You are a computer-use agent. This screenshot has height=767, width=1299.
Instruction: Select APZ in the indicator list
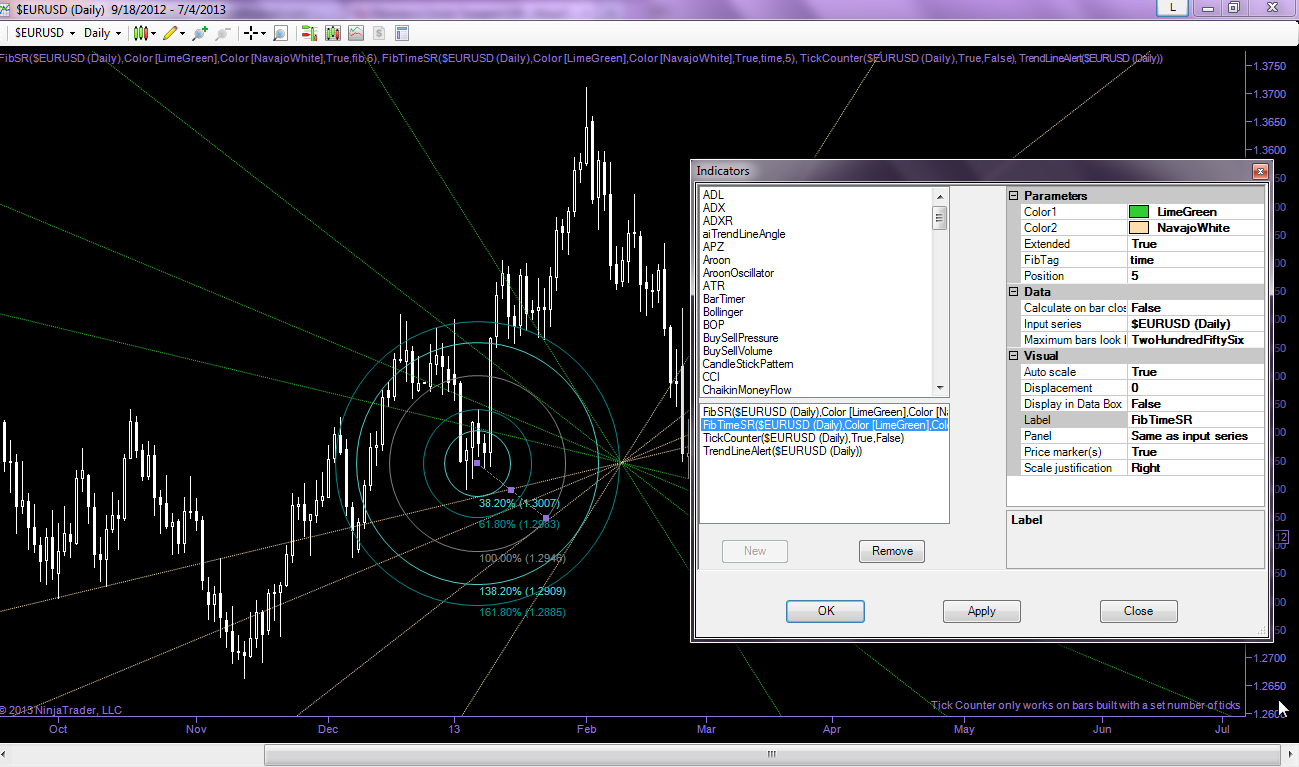point(713,247)
